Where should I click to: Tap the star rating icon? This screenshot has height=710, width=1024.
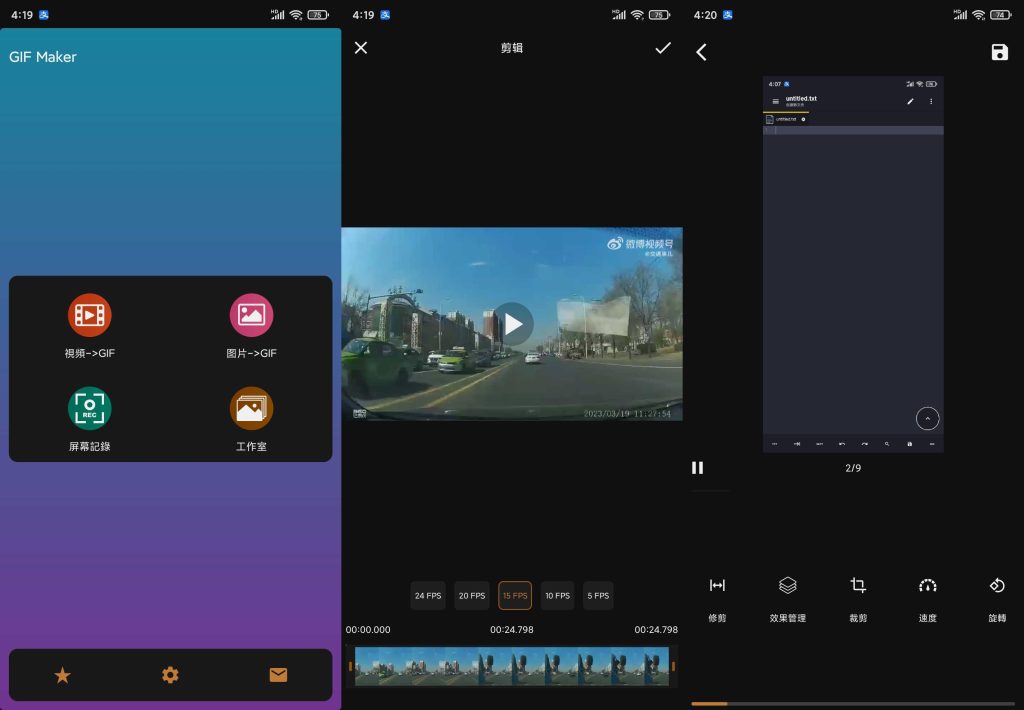click(63, 675)
